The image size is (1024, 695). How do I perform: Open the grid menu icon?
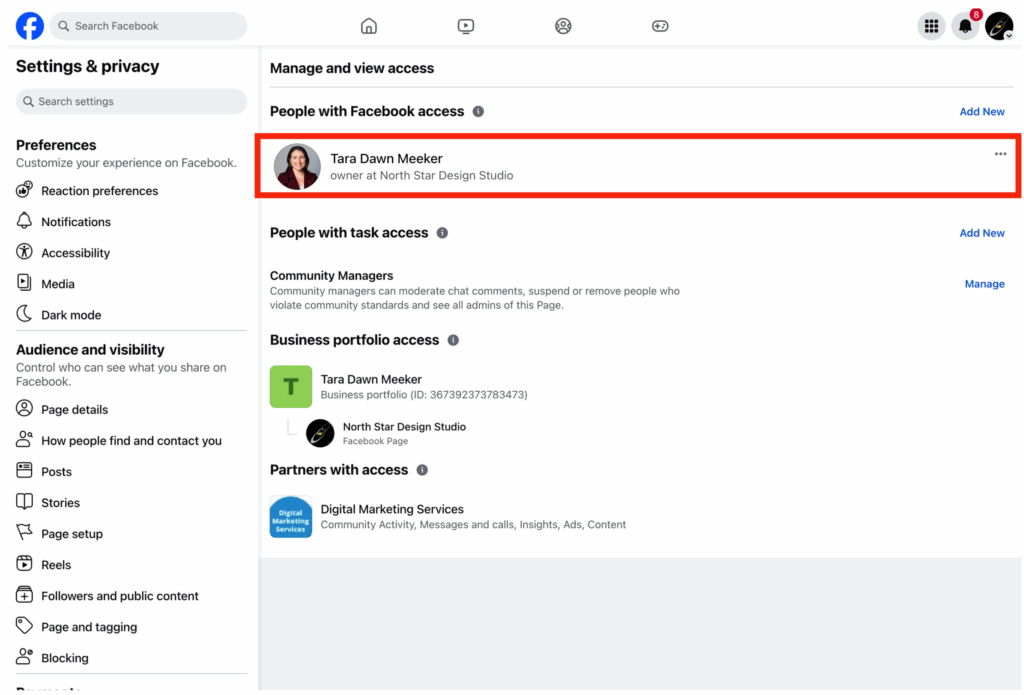point(931,26)
